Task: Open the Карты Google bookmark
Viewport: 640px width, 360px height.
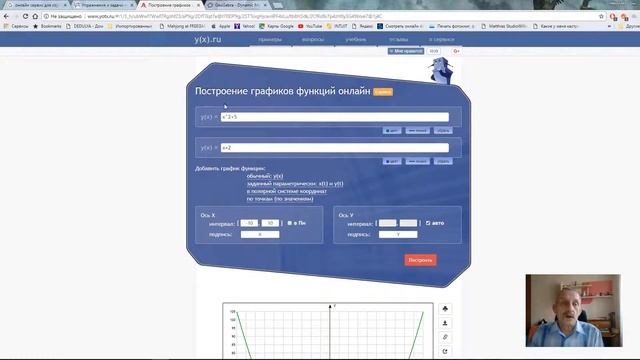Action: tap(276, 26)
